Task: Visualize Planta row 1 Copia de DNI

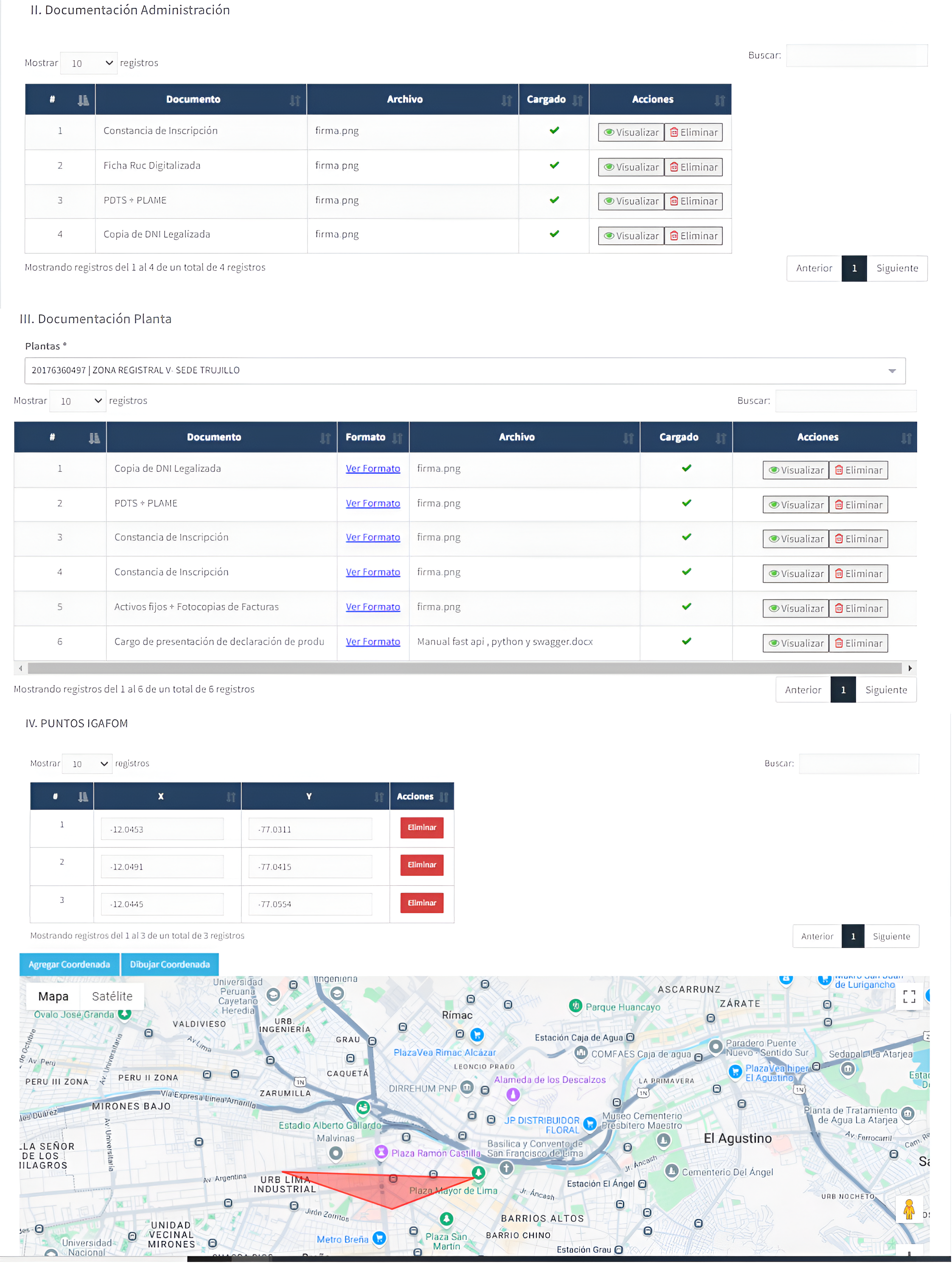Action: 795,469
